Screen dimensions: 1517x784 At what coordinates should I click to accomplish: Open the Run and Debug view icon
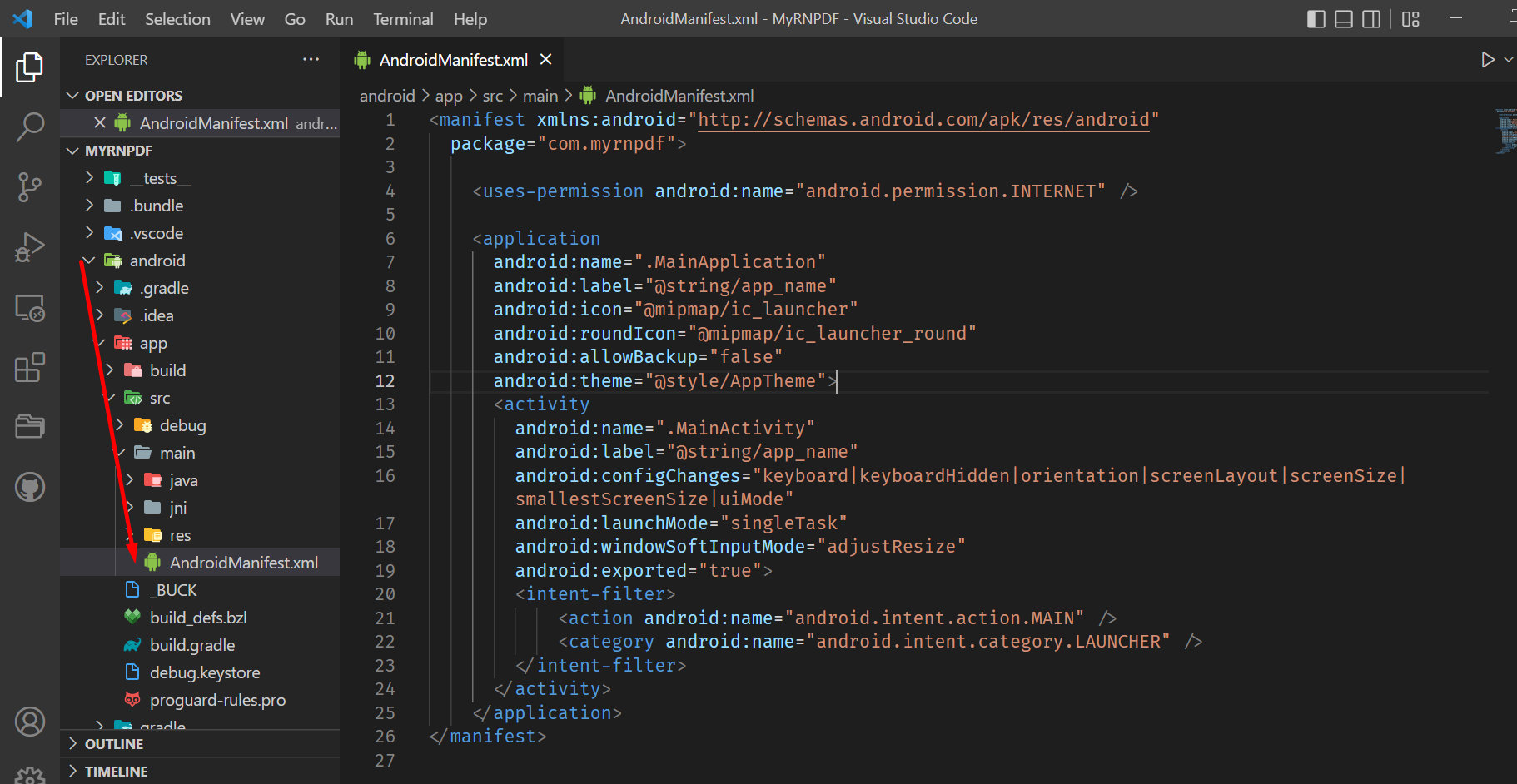[x=30, y=247]
